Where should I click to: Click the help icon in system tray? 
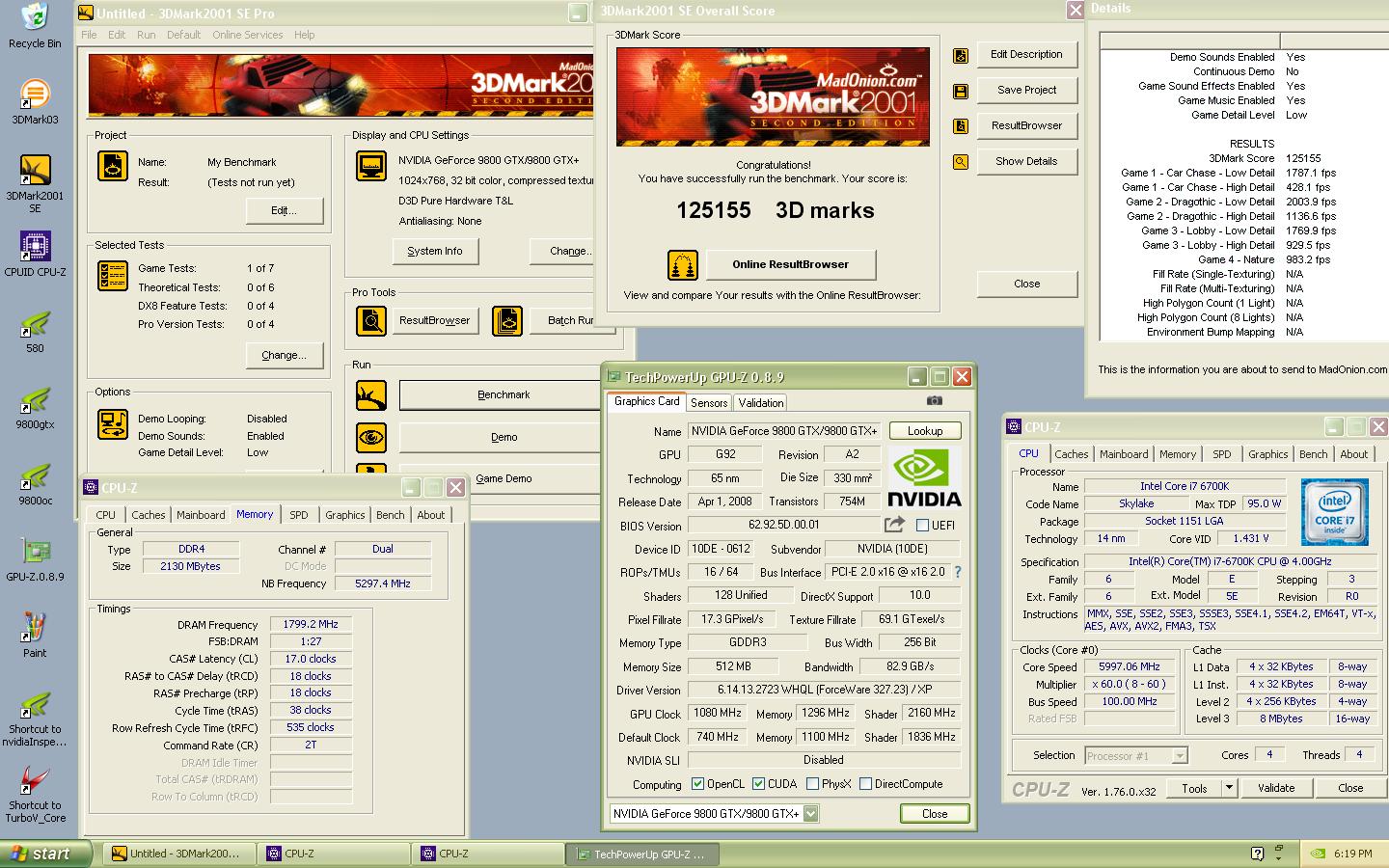tap(1257, 854)
